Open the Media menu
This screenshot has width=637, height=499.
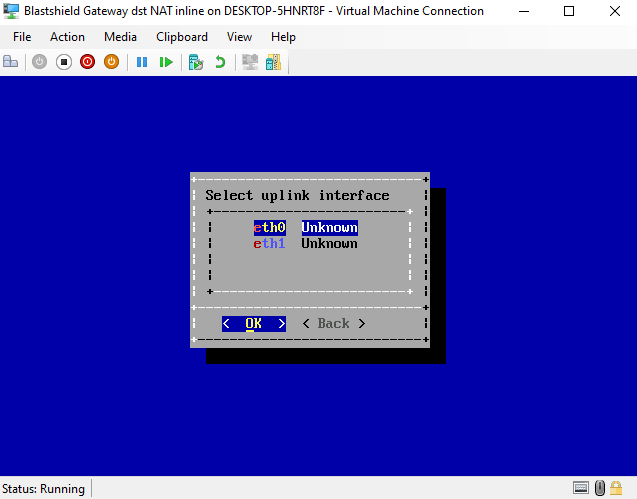[x=120, y=37]
